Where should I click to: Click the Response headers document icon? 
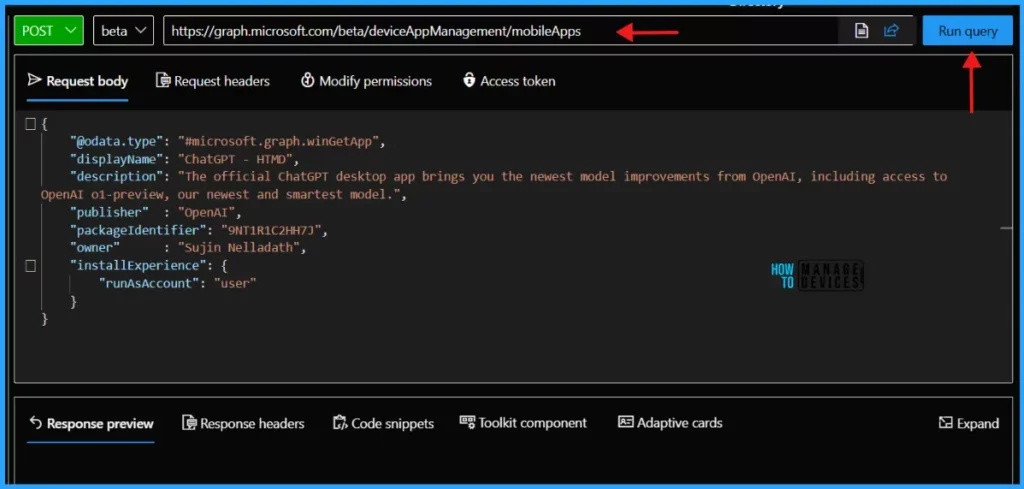189,423
